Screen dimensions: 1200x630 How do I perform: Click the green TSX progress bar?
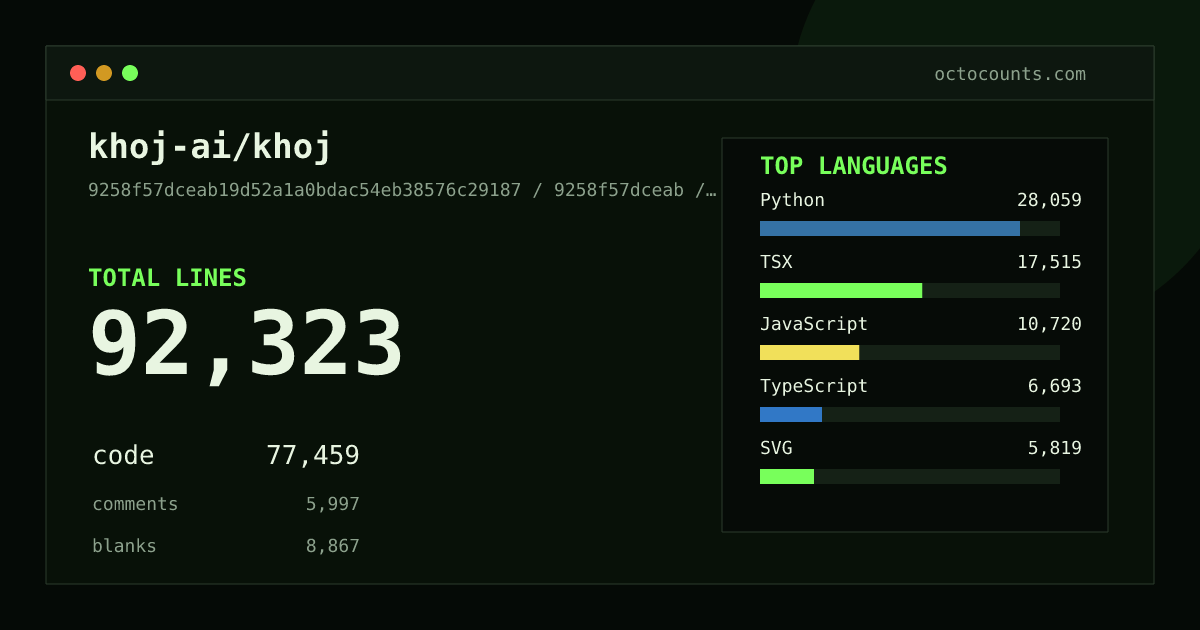point(841,290)
